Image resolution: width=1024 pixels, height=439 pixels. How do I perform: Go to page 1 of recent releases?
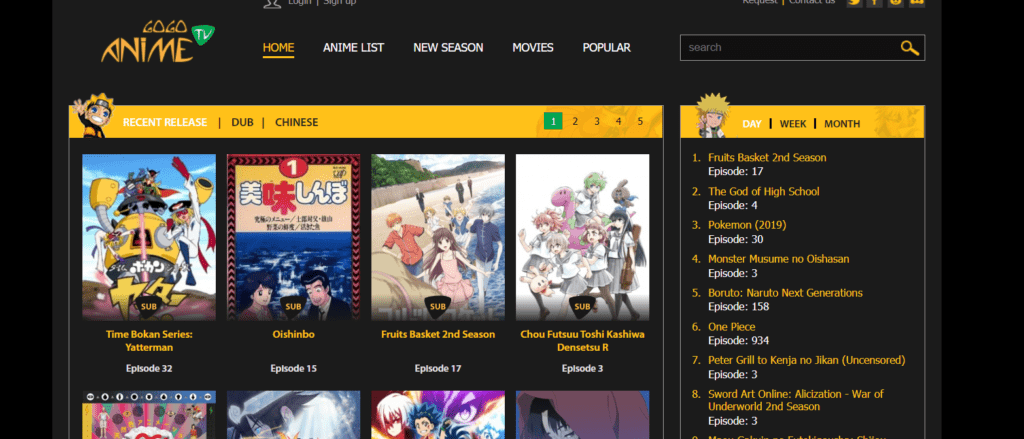(x=553, y=121)
